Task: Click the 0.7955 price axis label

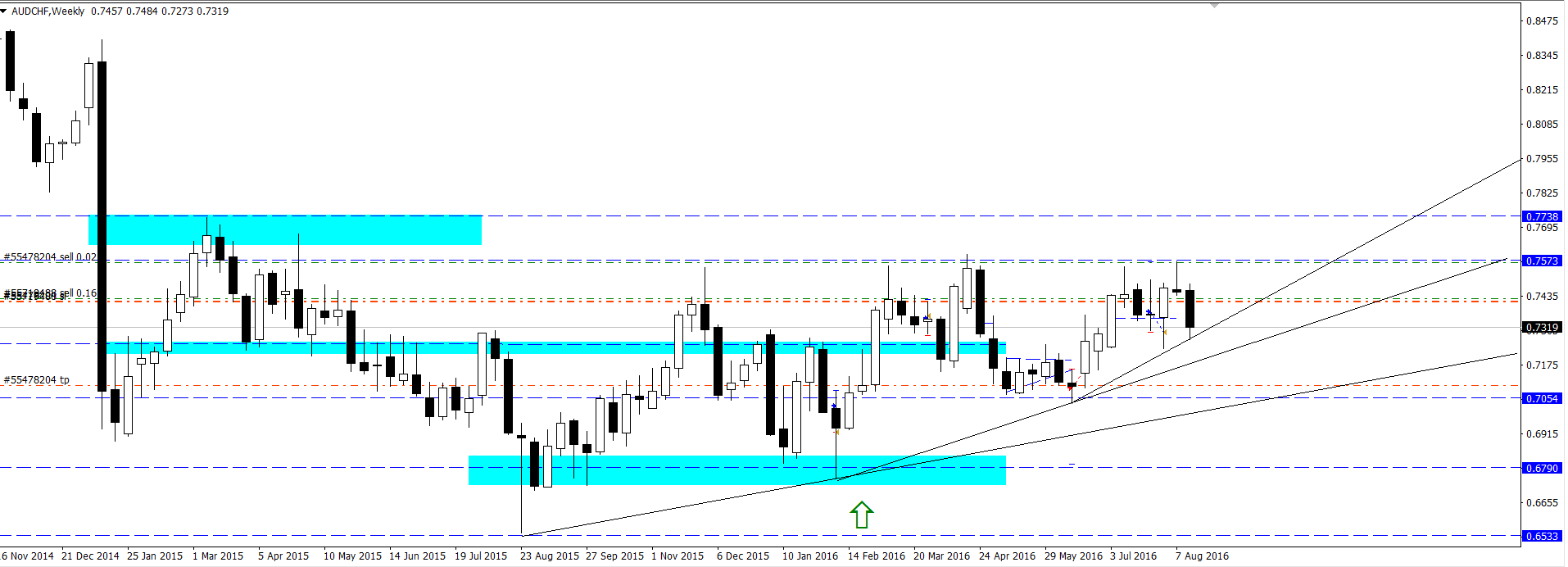Action: tap(1542, 159)
